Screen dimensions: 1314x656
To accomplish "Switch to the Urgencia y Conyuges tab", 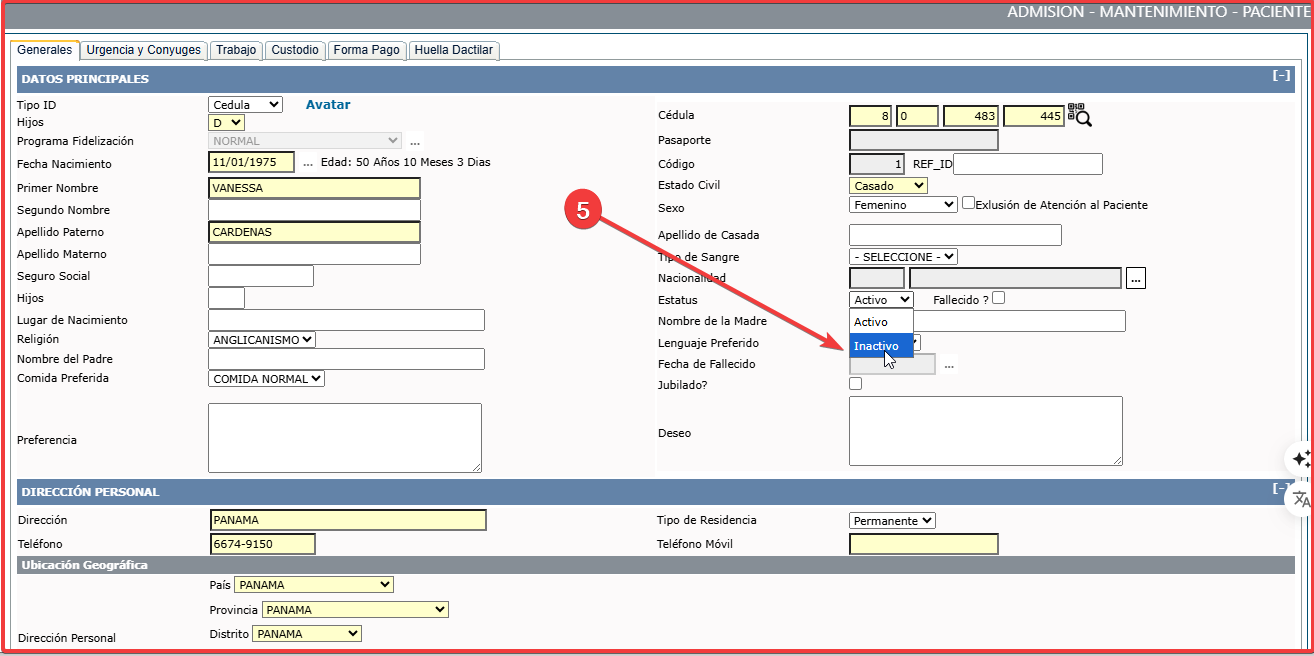I will (x=143, y=50).
